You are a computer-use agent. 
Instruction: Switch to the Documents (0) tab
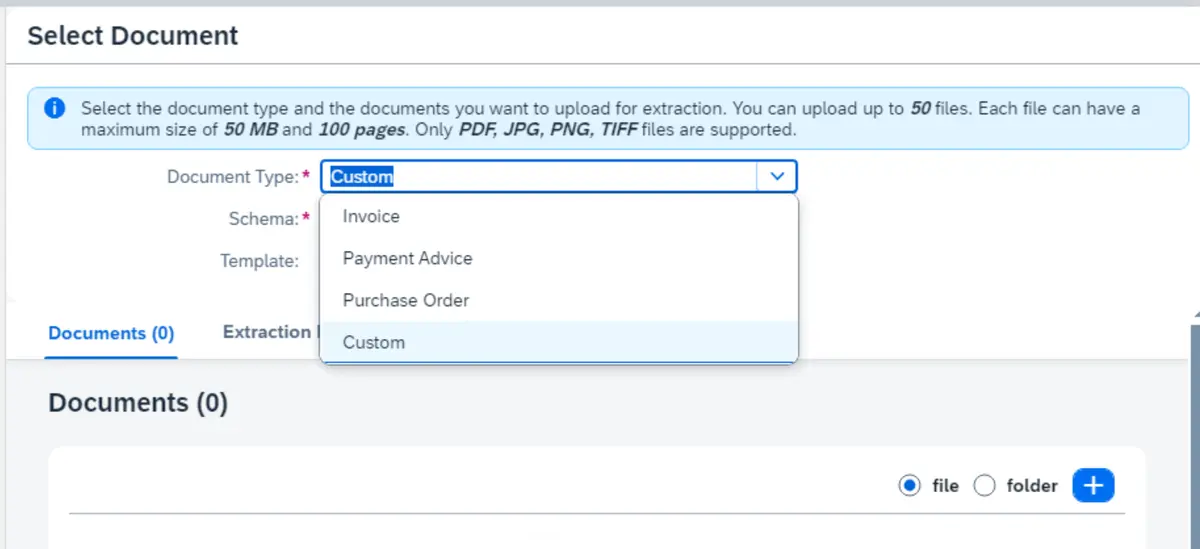coord(111,333)
